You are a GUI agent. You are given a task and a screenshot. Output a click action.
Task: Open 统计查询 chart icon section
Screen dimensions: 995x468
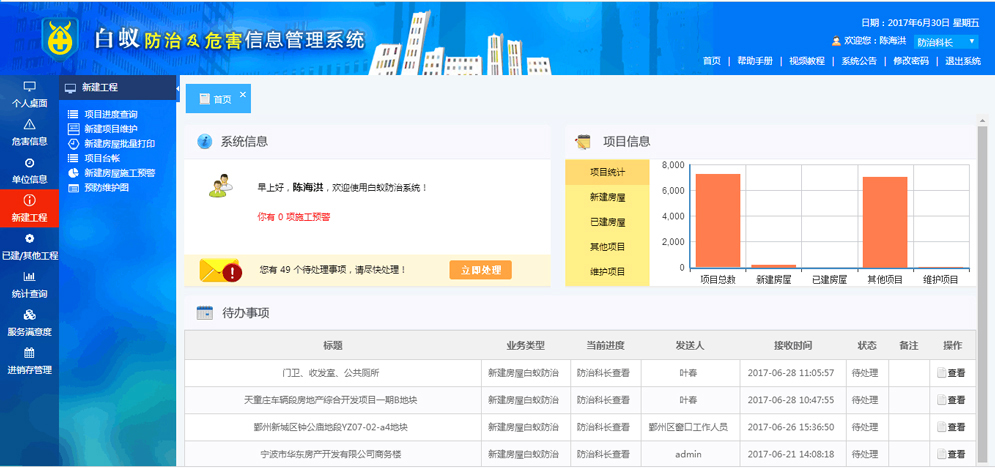29,285
